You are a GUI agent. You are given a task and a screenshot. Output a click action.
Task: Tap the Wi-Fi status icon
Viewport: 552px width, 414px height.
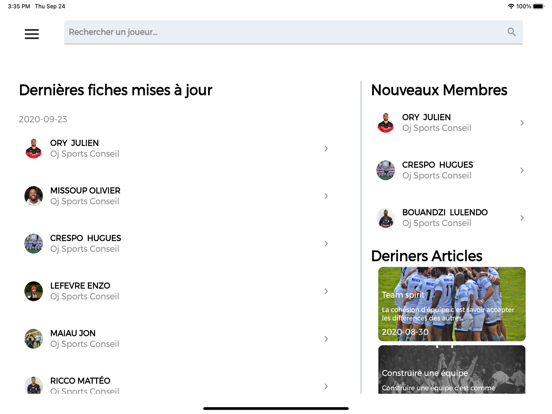(x=511, y=6)
